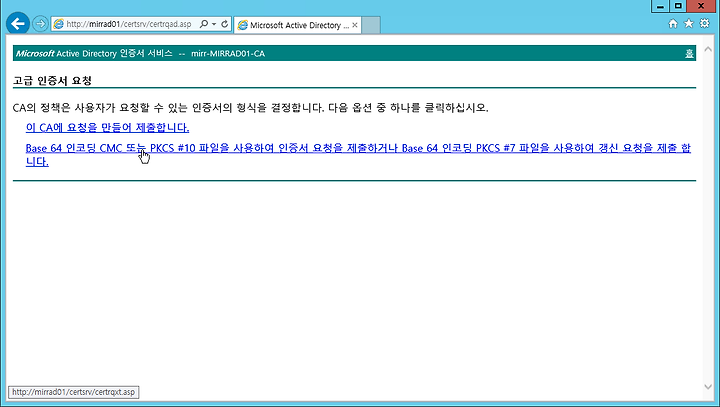
Task: Click the 'CA의 정책은' description sentence
Action: [251, 107]
